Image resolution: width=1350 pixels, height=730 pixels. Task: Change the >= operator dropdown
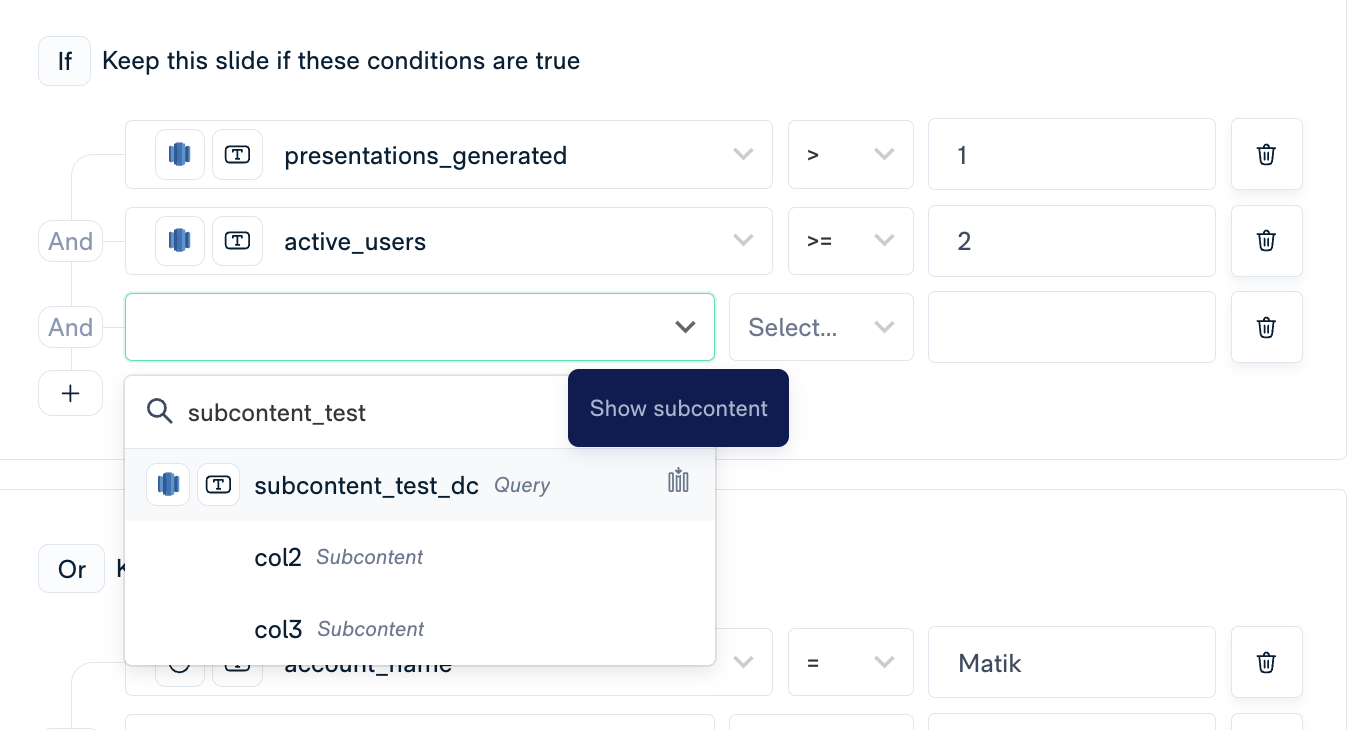click(x=850, y=241)
